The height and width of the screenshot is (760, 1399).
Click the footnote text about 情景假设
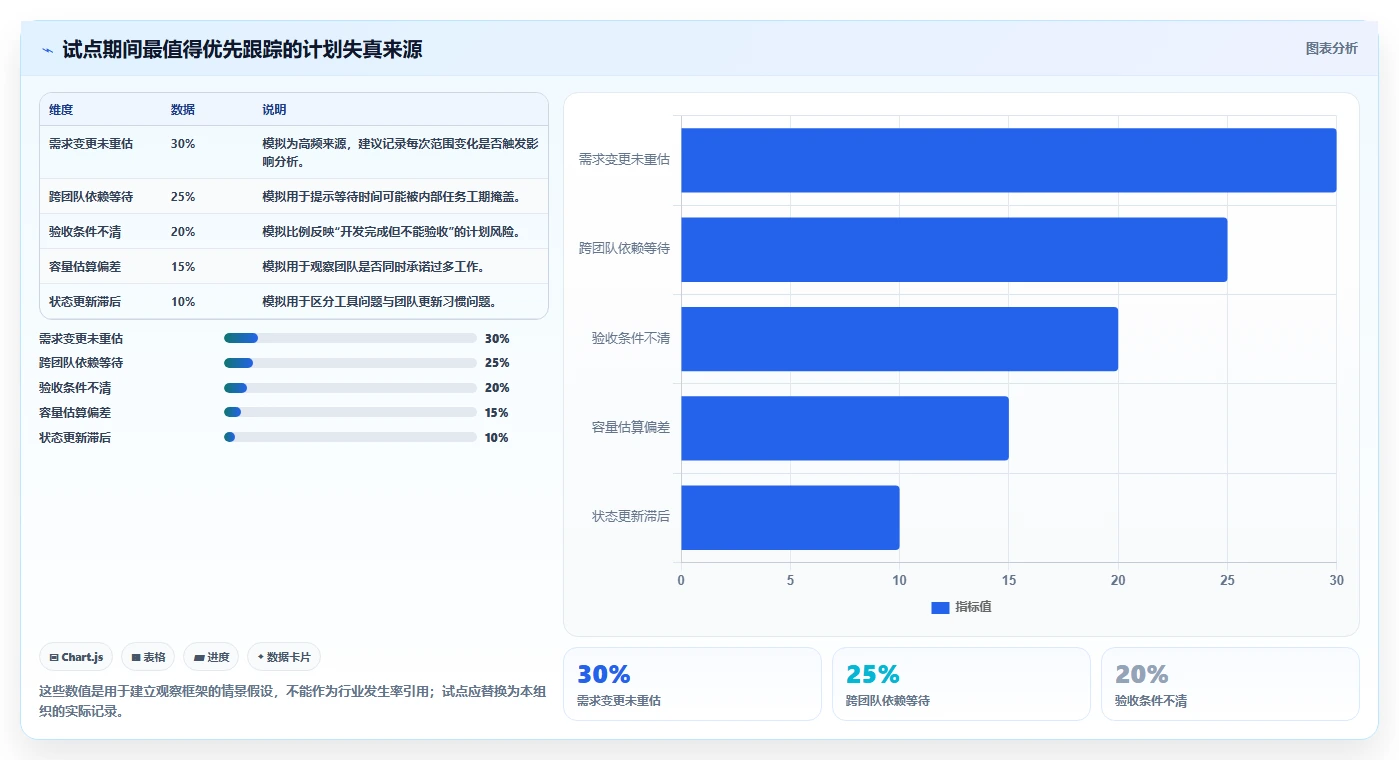pos(292,701)
